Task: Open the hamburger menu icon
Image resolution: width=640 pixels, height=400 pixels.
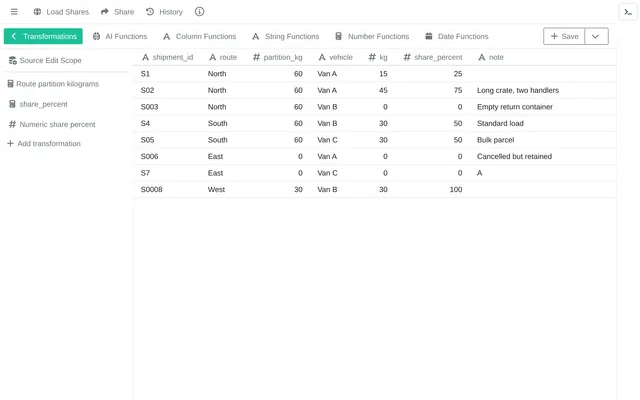Action: point(14,12)
